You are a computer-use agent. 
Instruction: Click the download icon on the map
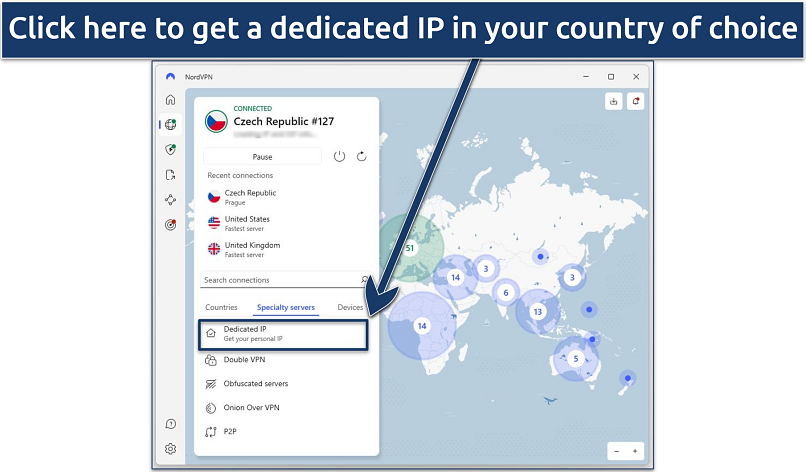click(613, 101)
